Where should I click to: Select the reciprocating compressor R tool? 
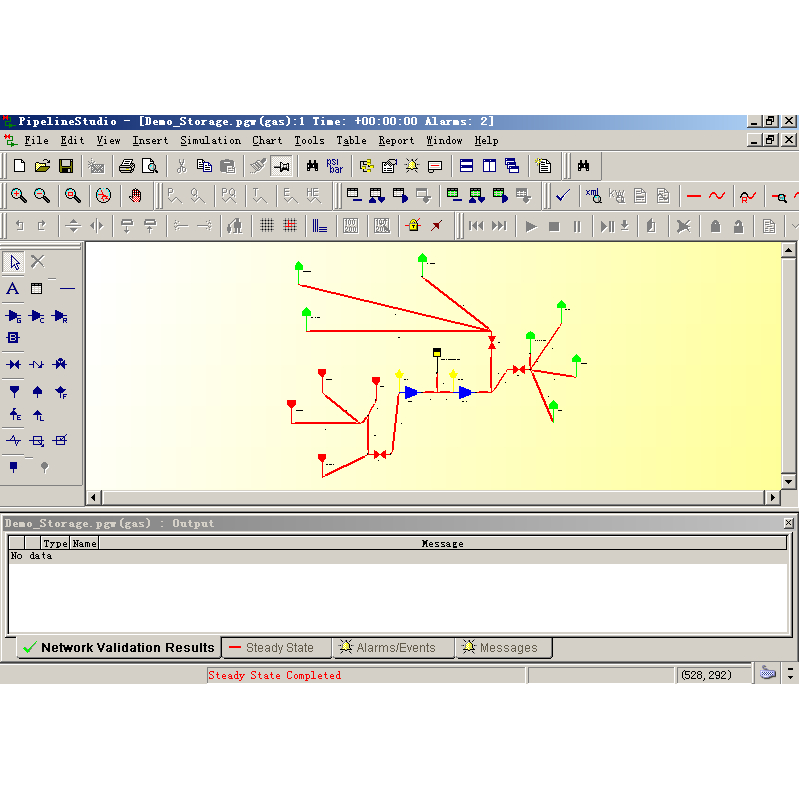[x=61, y=316]
